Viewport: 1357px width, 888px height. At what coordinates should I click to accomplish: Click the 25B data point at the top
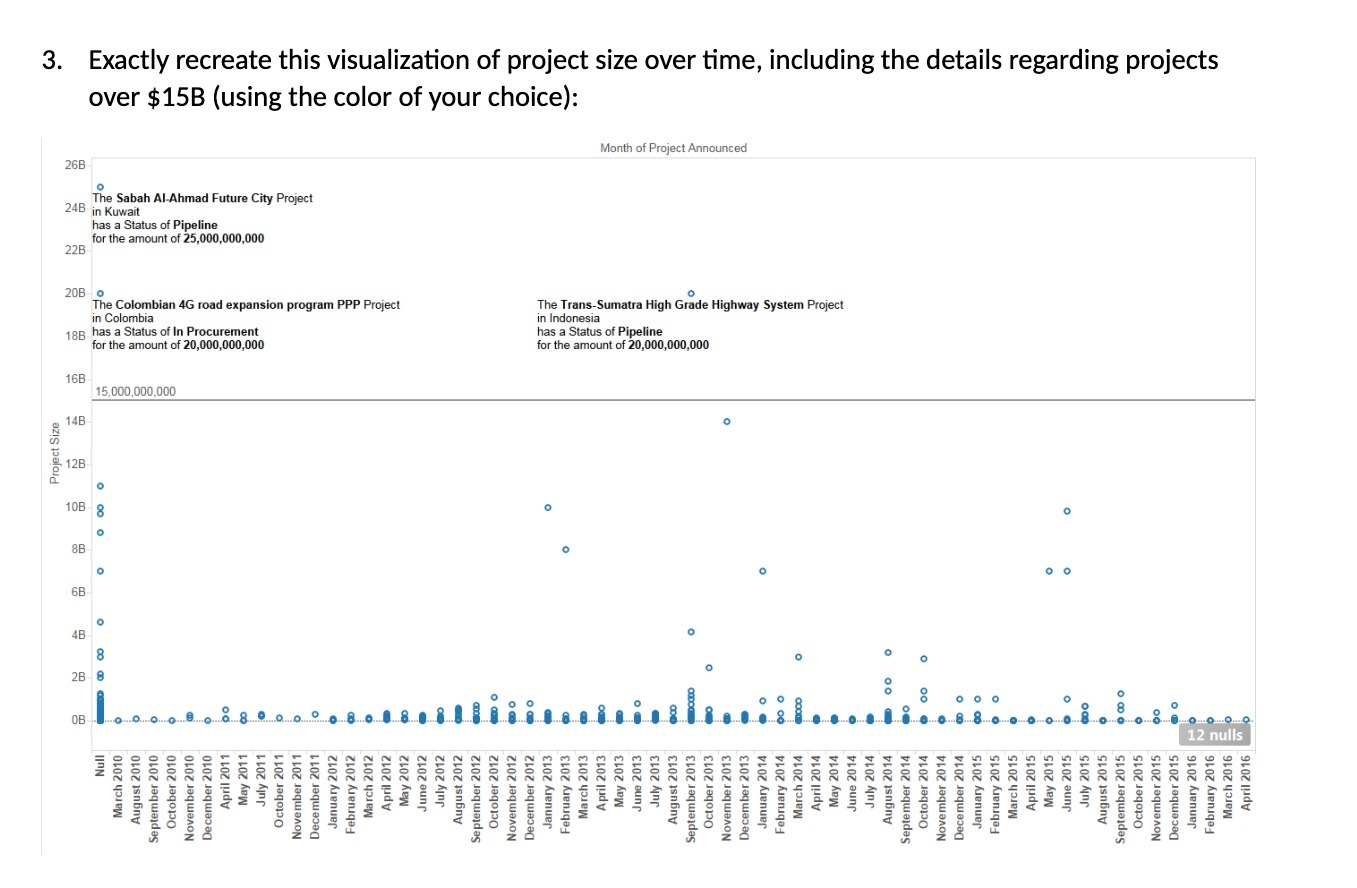pos(100,187)
